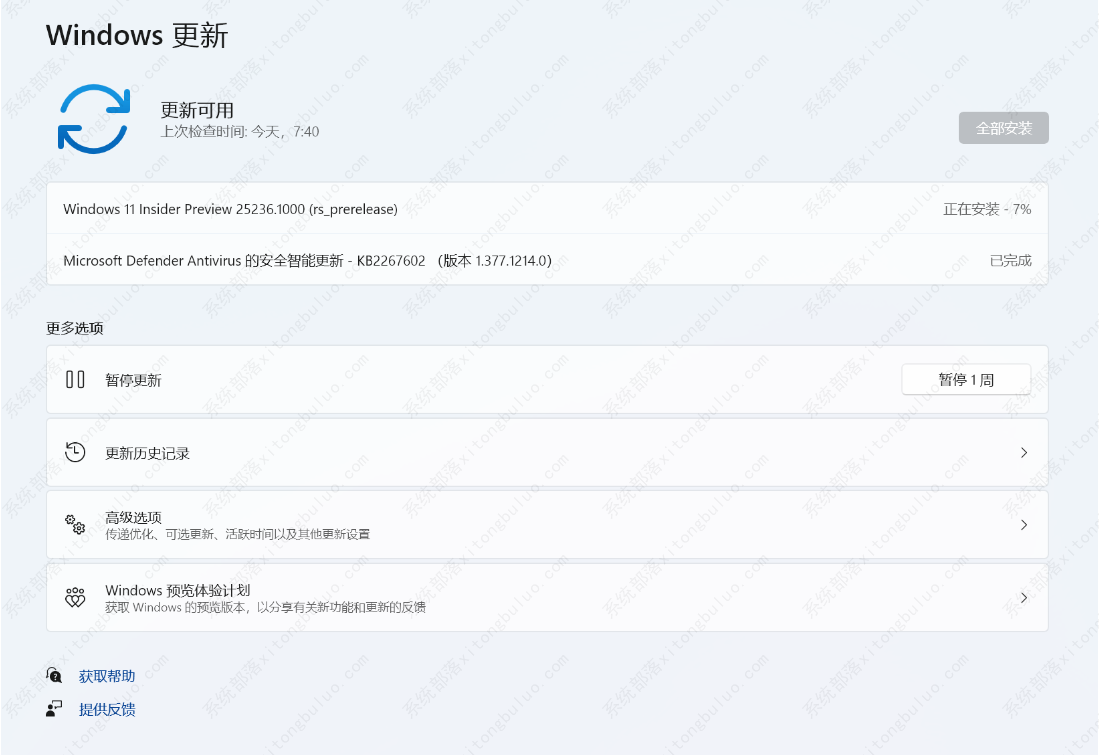The height and width of the screenshot is (755, 1099).
Task: Click the gears icon next to 高级选项
Action: [75, 525]
